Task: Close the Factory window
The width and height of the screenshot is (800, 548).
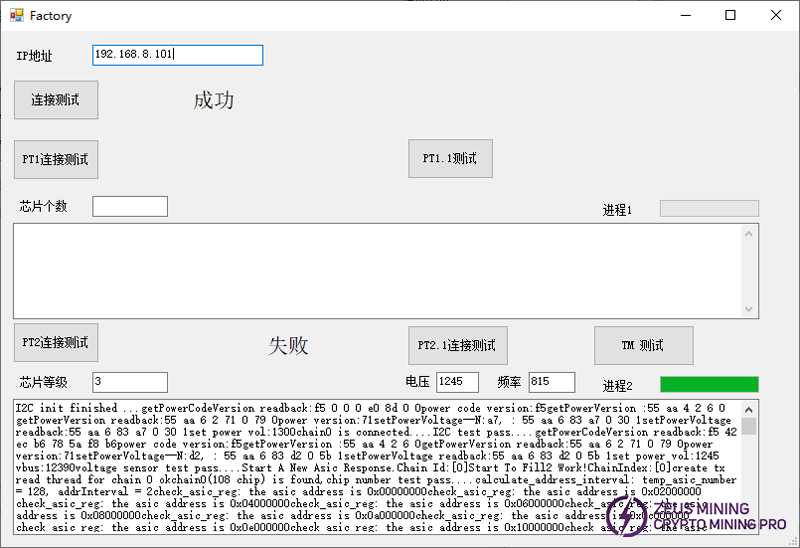Action: point(776,16)
